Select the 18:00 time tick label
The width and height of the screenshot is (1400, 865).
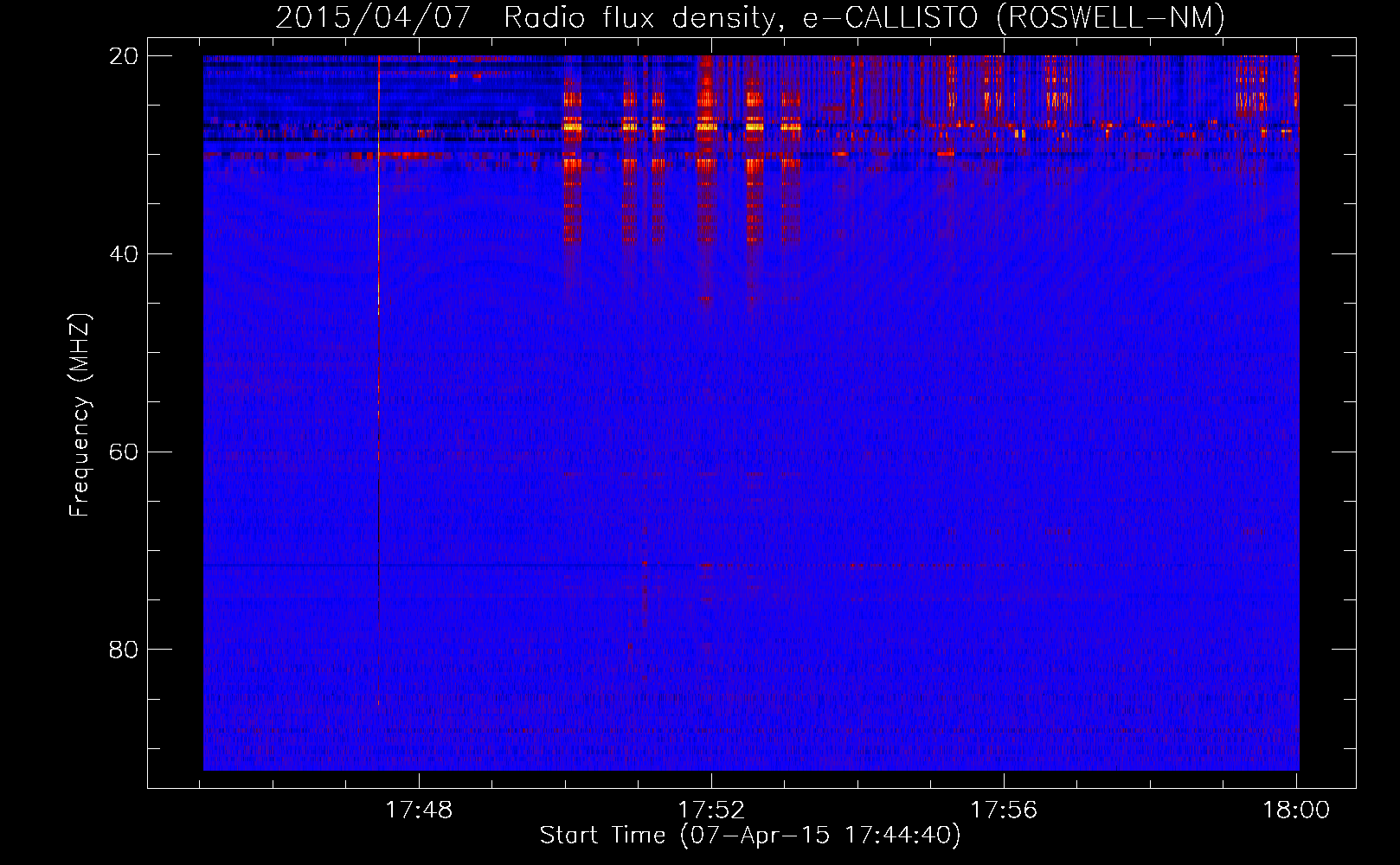pos(1296,811)
